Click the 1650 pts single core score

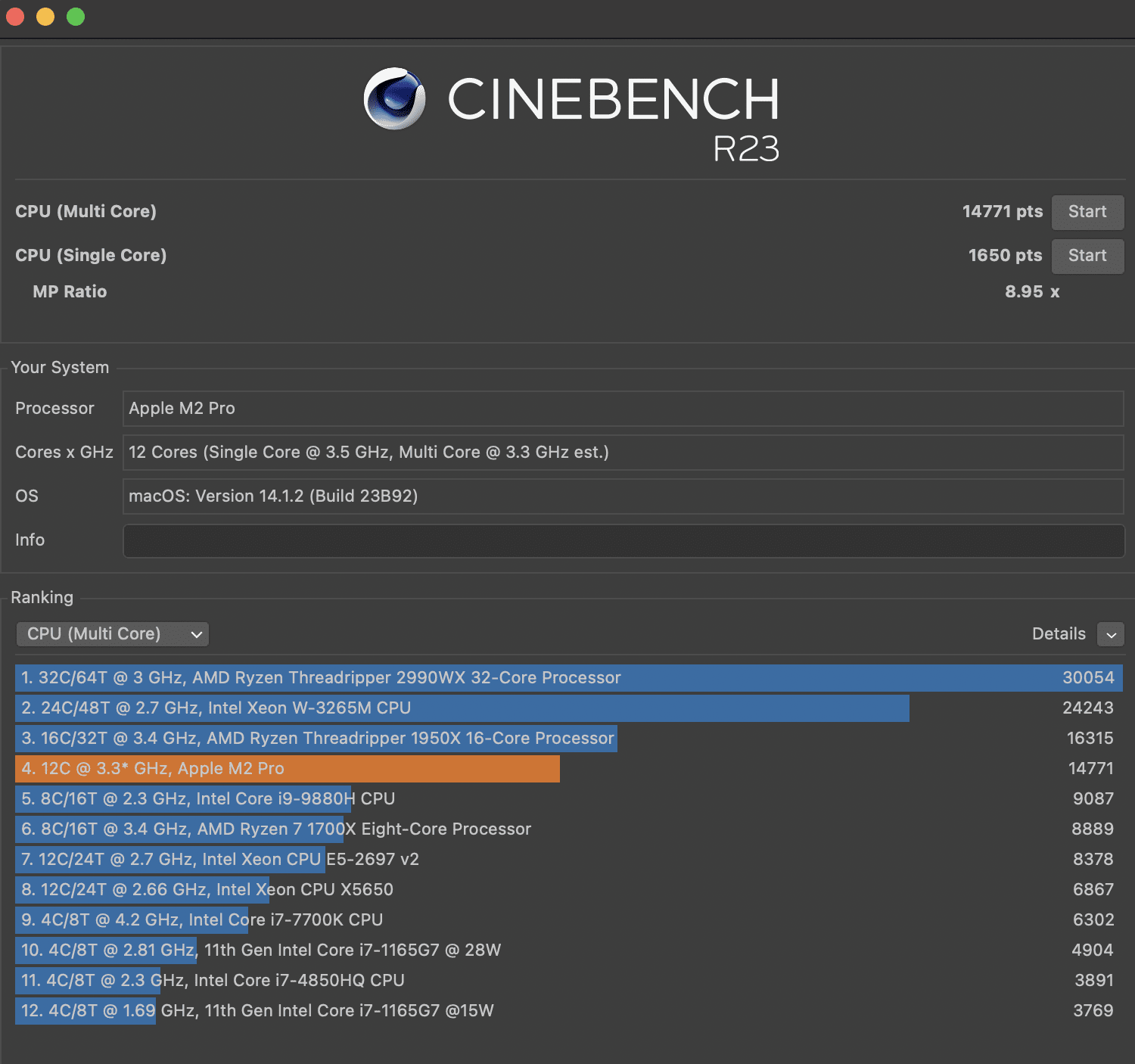[1006, 256]
